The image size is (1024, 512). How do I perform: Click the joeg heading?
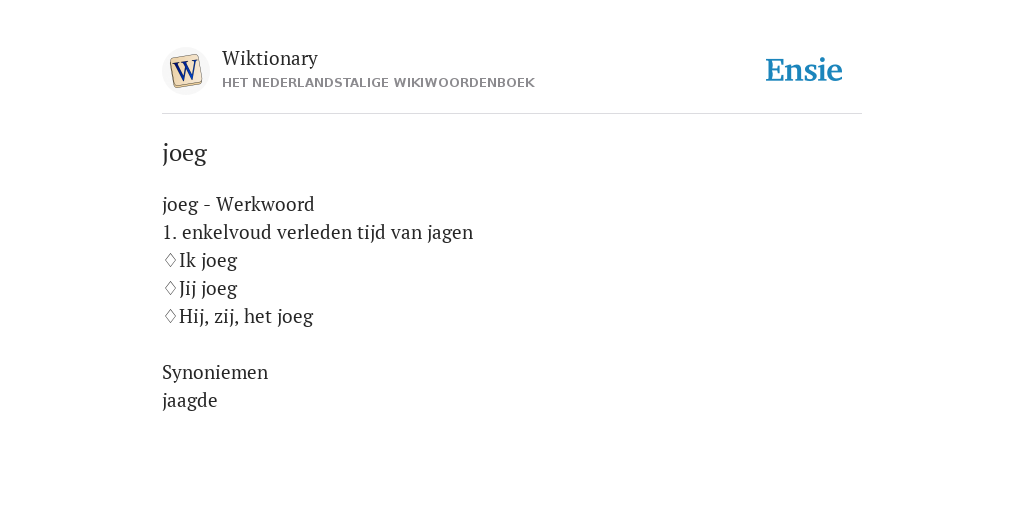(184, 153)
